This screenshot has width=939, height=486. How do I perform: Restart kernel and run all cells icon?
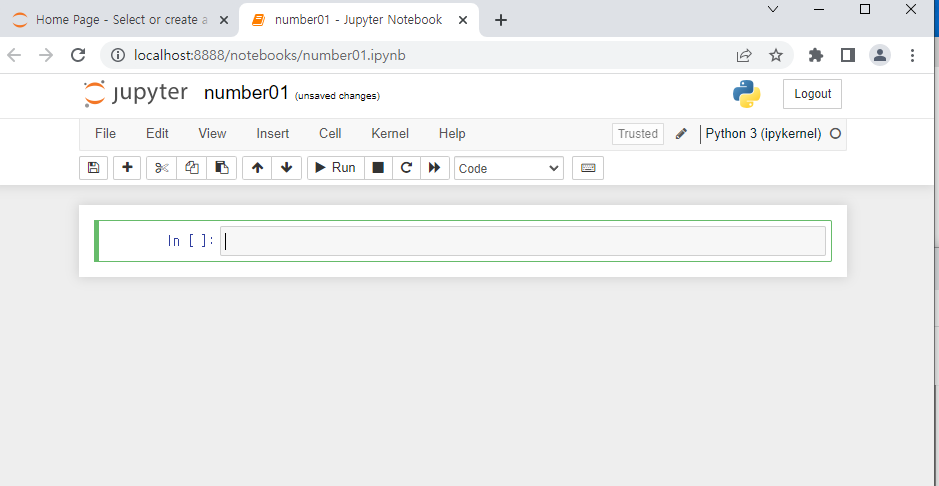pos(435,168)
